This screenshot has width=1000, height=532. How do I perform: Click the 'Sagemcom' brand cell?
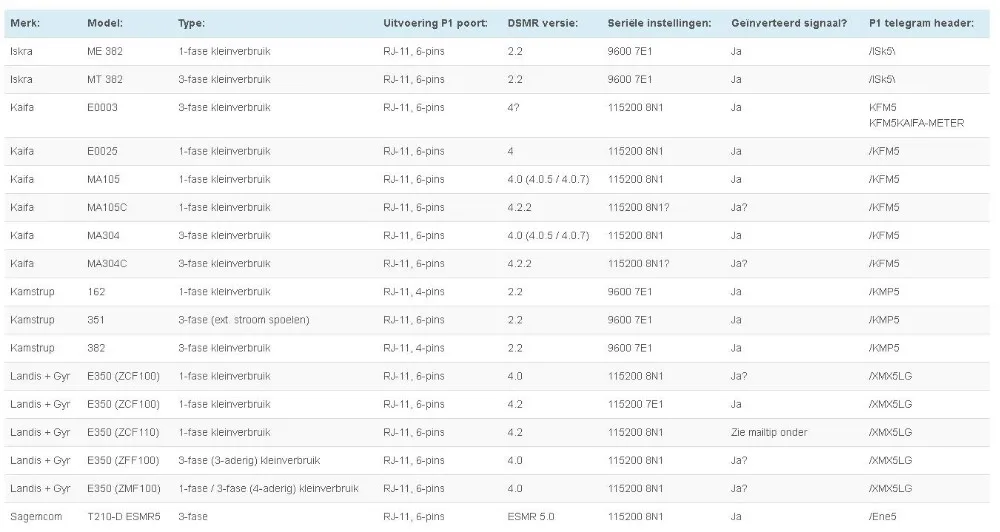pyautogui.click(x=36, y=517)
